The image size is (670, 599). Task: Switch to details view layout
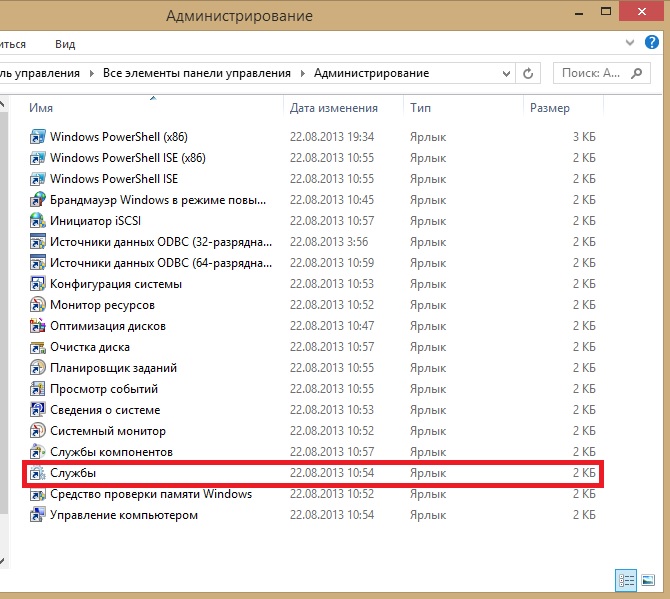click(x=626, y=580)
